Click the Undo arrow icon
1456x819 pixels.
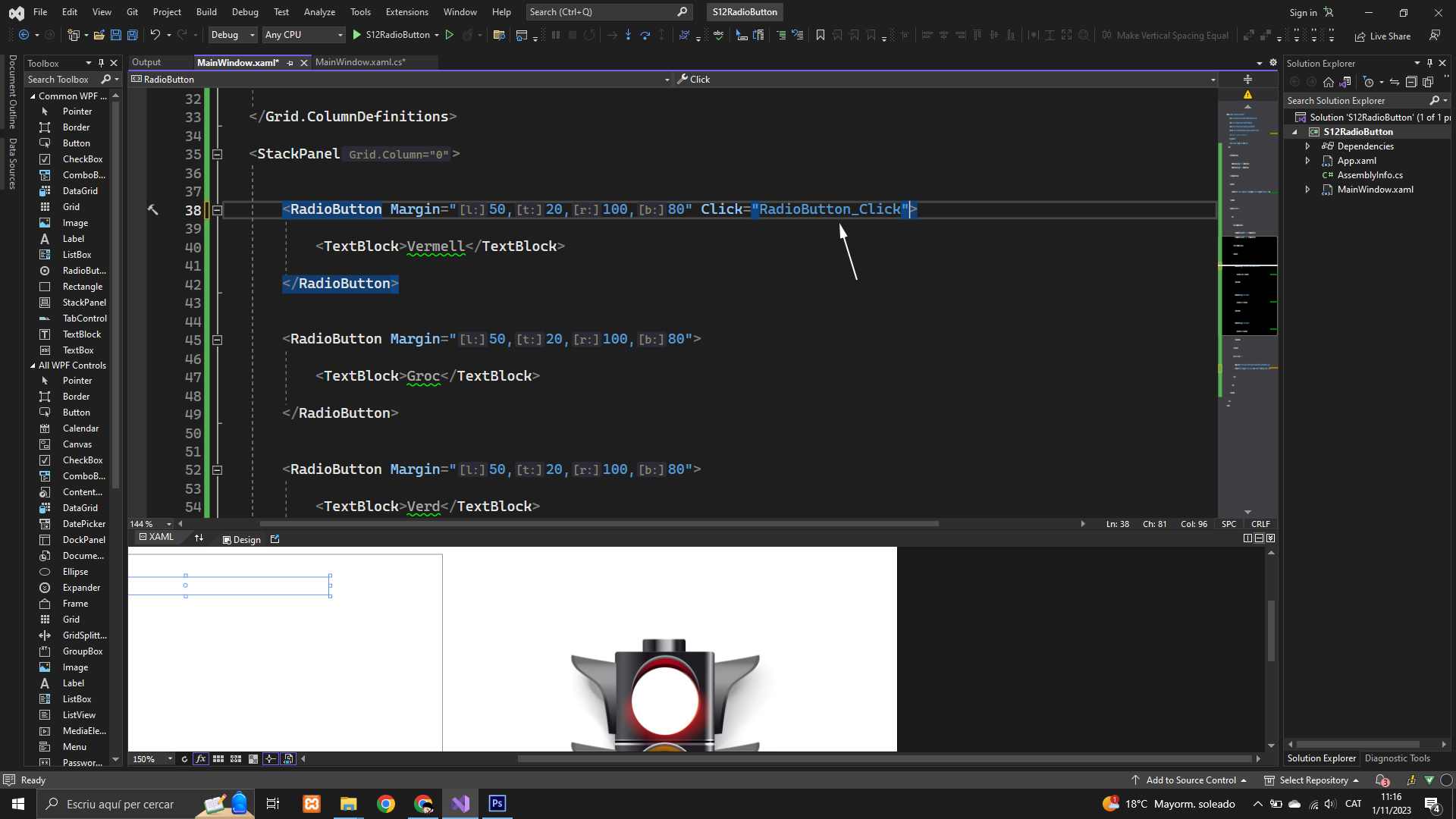pos(155,35)
